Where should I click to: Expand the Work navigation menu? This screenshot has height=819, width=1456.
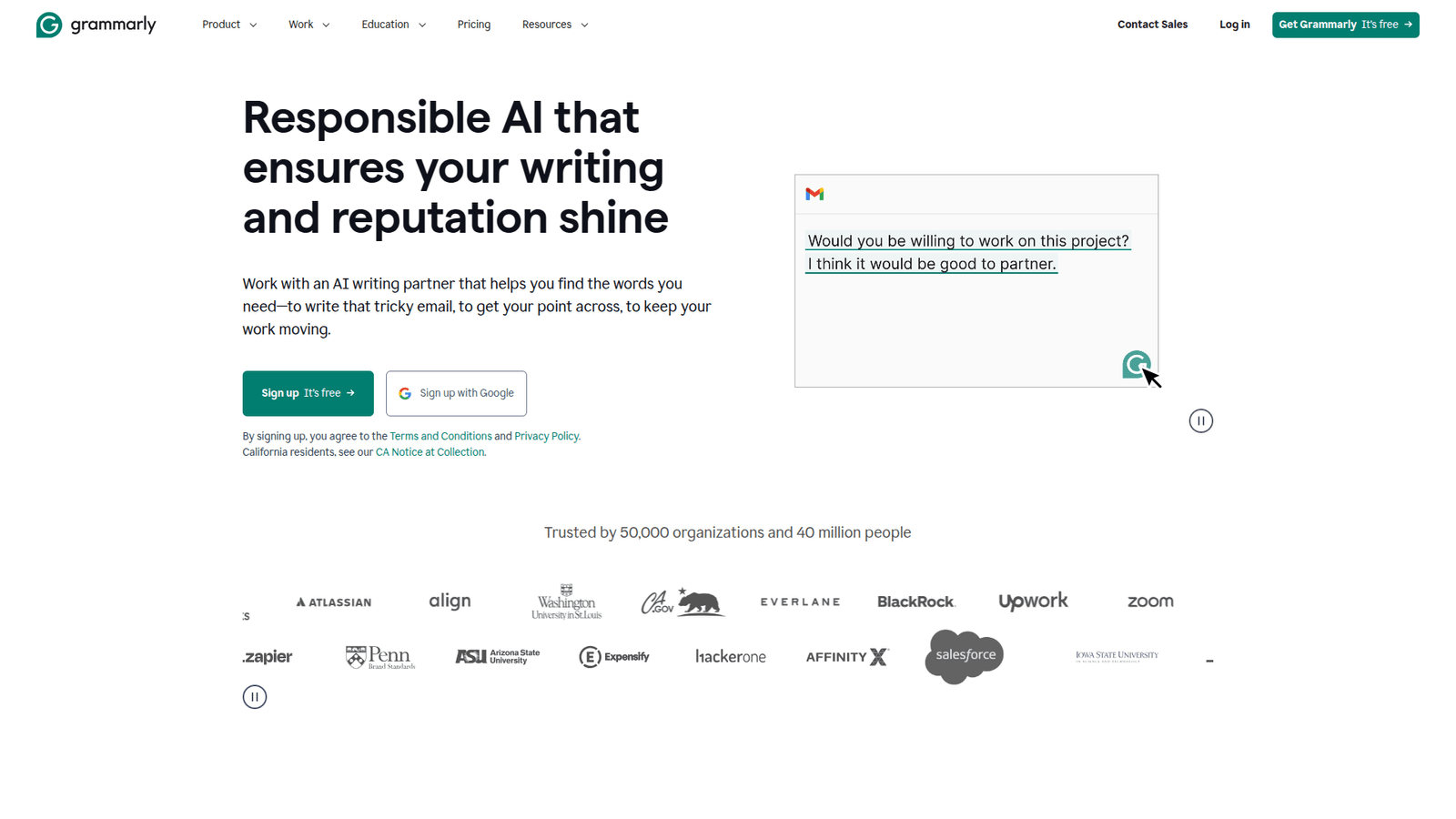point(309,25)
